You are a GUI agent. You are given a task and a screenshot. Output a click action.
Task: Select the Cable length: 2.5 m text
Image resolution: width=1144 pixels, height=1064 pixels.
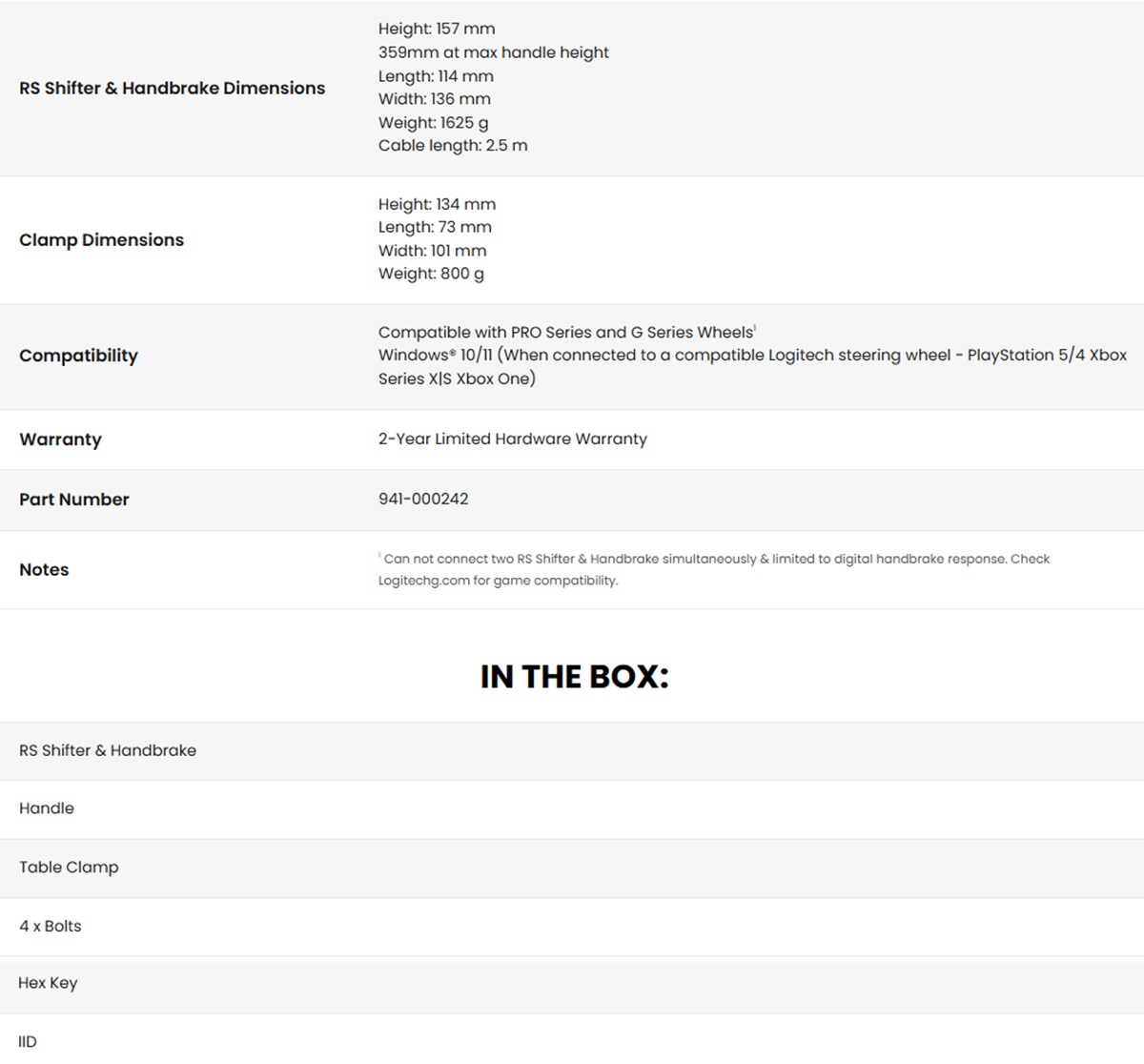tap(452, 145)
